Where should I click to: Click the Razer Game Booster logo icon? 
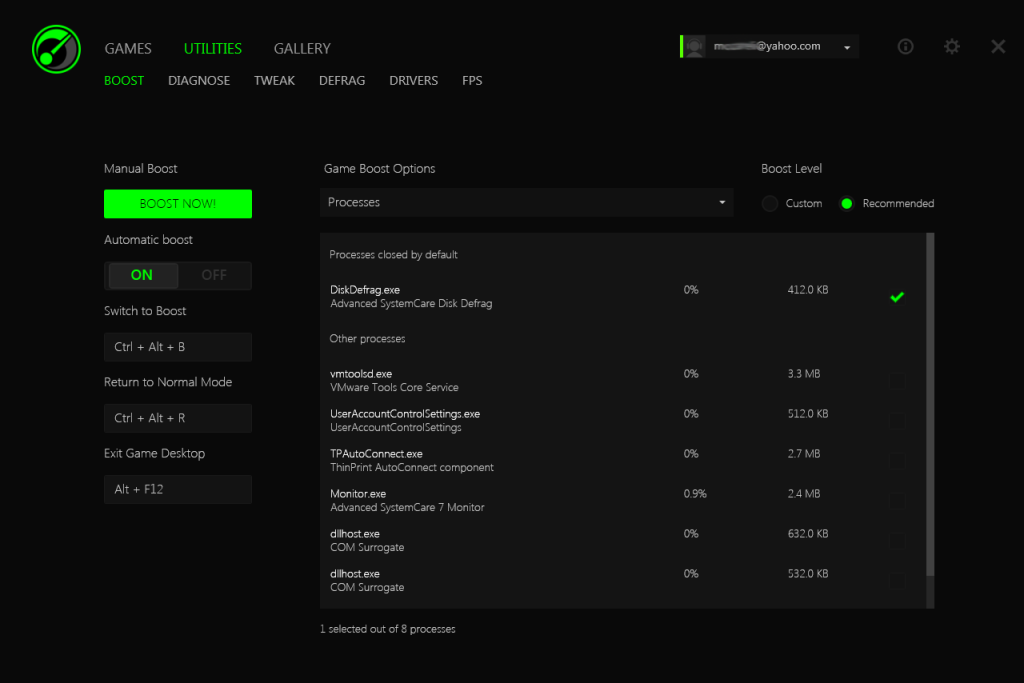56,50
